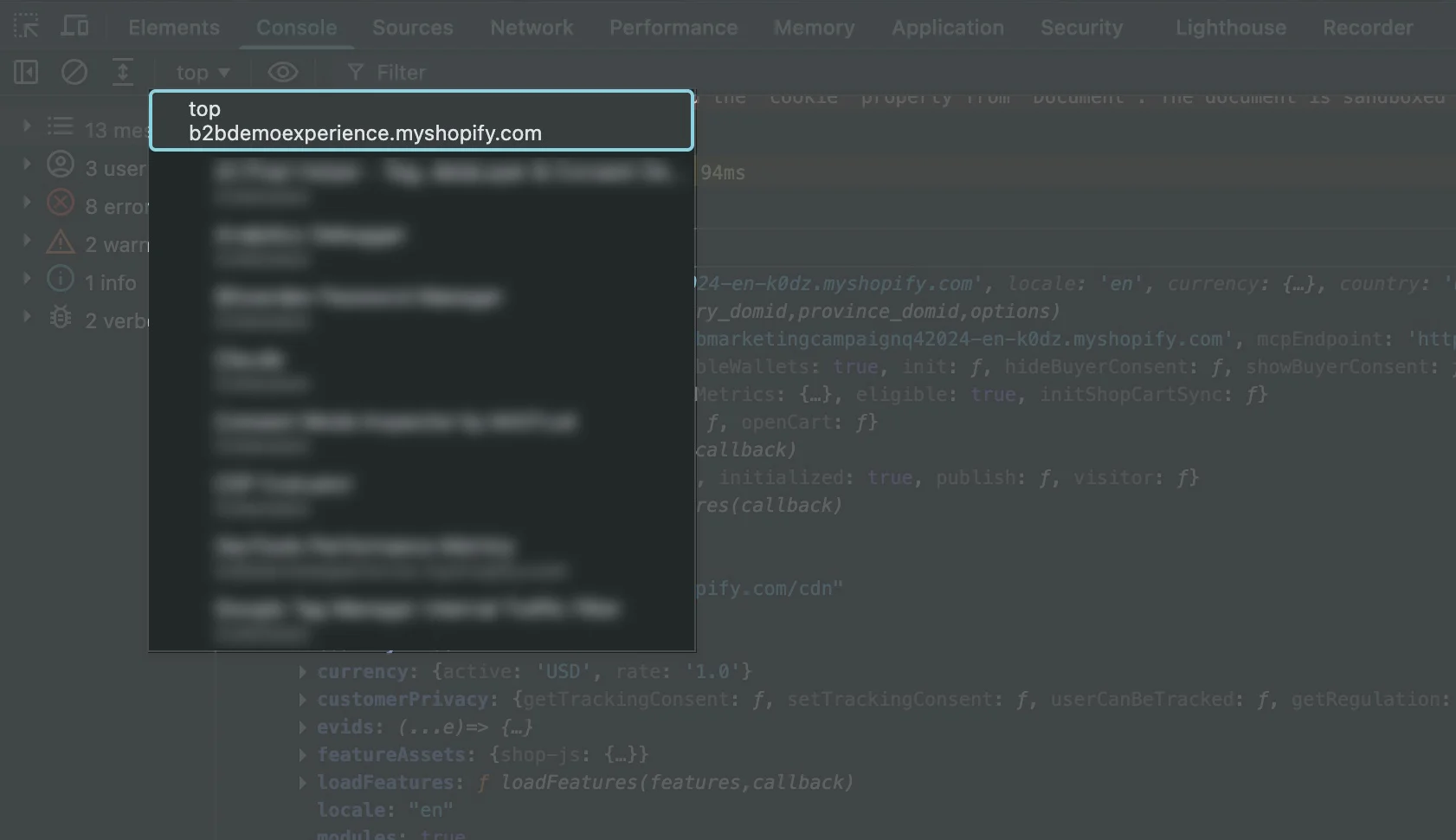
Task: Select the inspect element picker icon
Action: click(26, 26)
